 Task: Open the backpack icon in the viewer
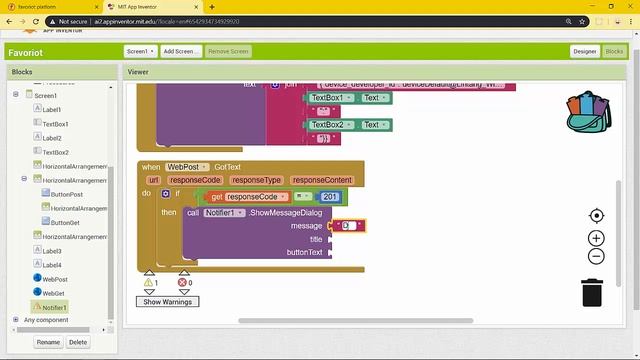(x=588, y=112)
